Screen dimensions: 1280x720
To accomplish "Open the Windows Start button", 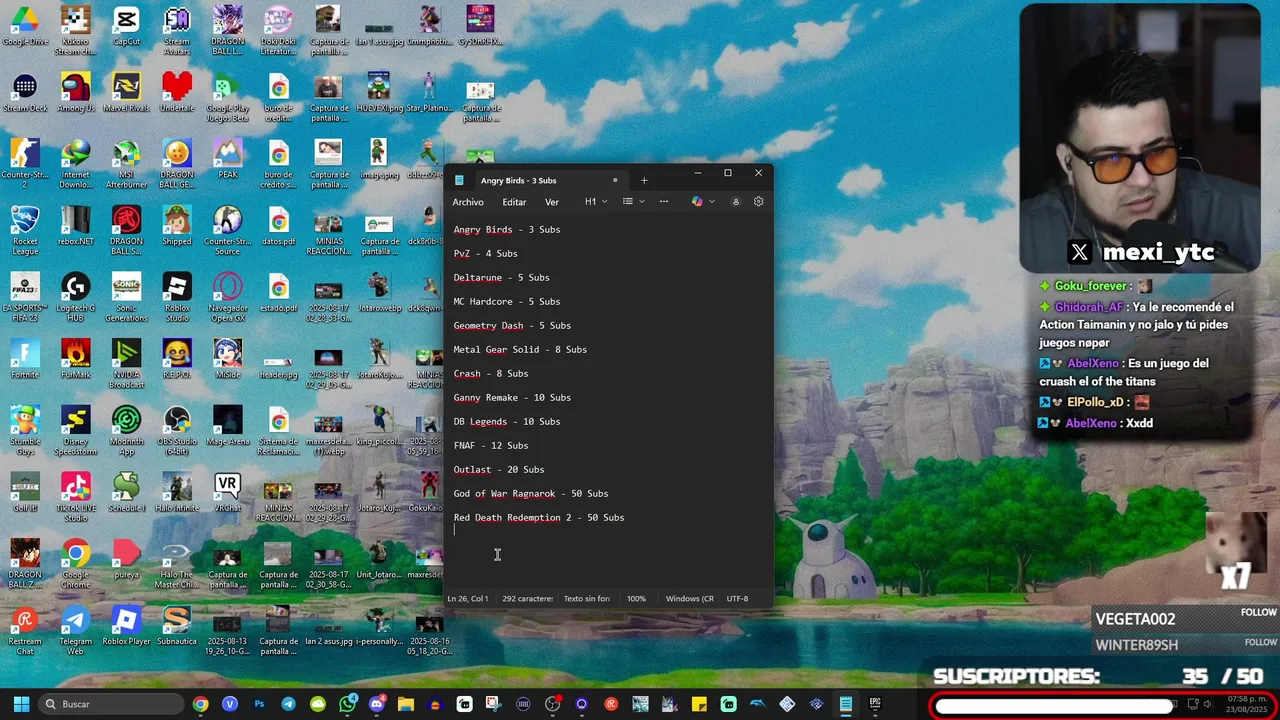I will pyautogui.click(x=21, y=704).
